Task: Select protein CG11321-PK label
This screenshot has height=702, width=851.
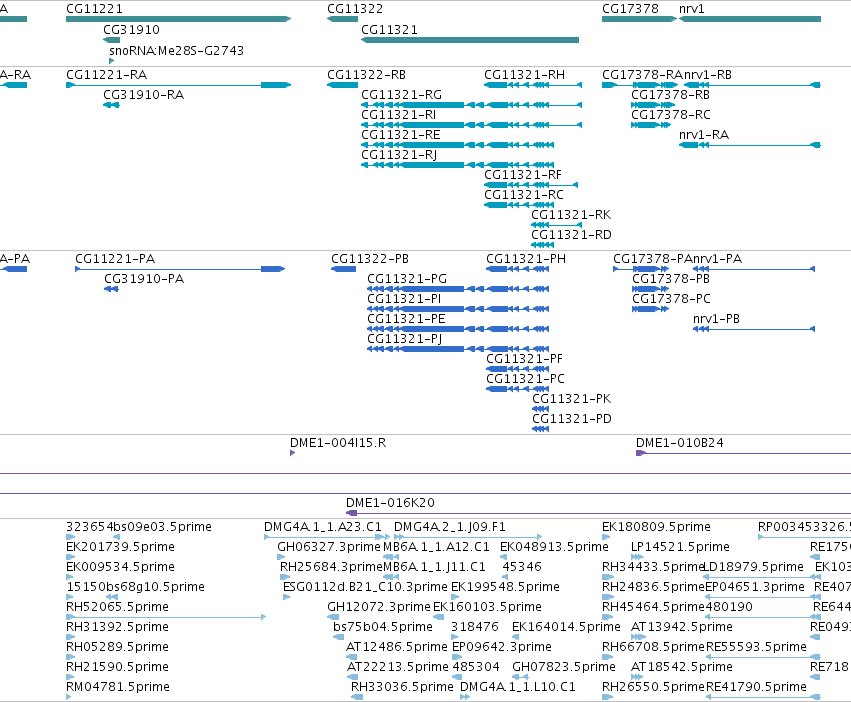Action: pyautogui.click(x=571, y=399)
